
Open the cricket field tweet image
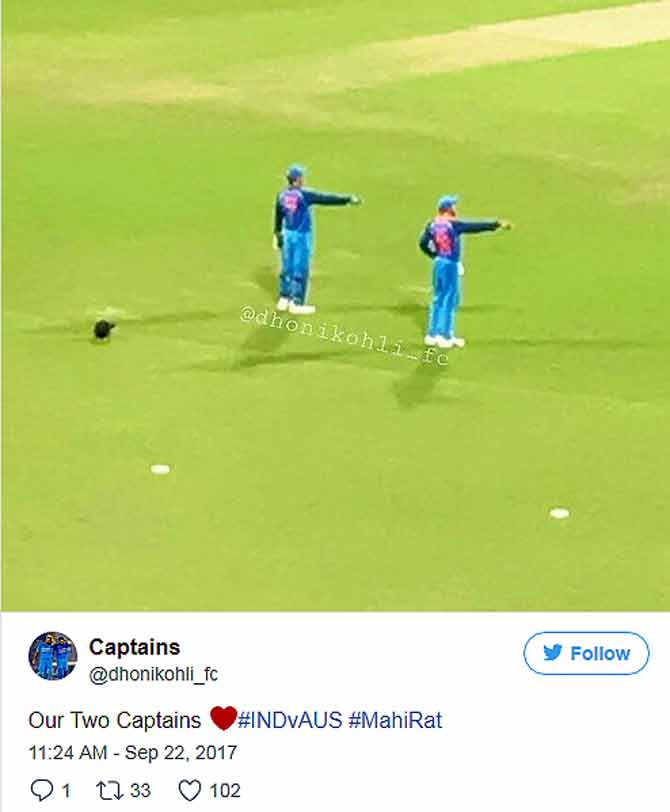[x=335, y=306]
